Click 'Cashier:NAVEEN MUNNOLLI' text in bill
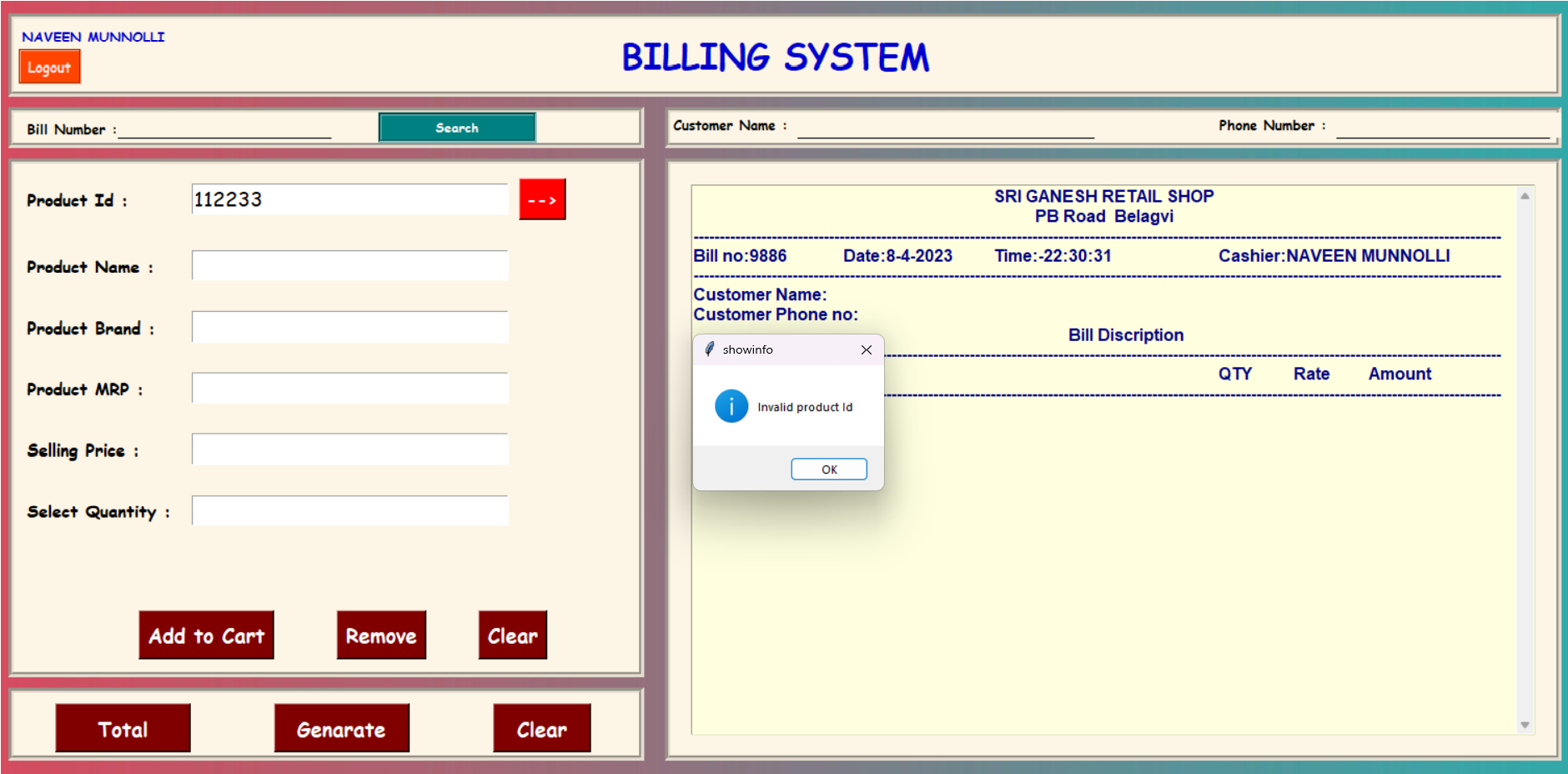Viewport: 1568px width, 774px height. coord(1334,256)
